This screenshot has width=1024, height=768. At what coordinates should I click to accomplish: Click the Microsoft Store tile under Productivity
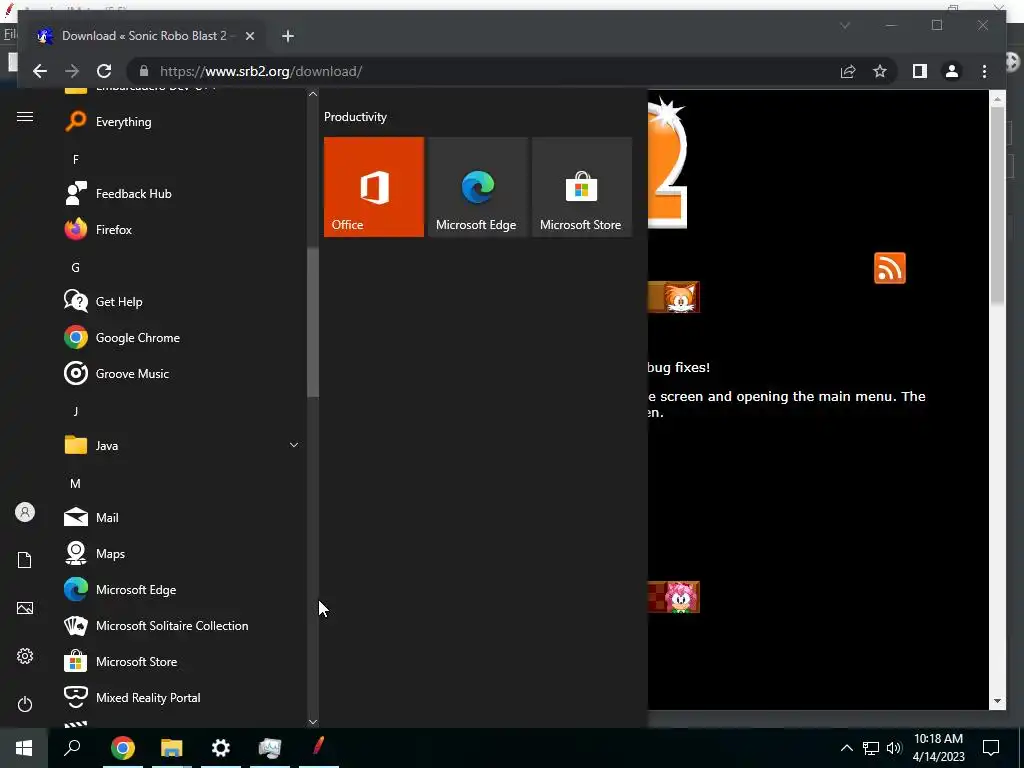point(582,187)
